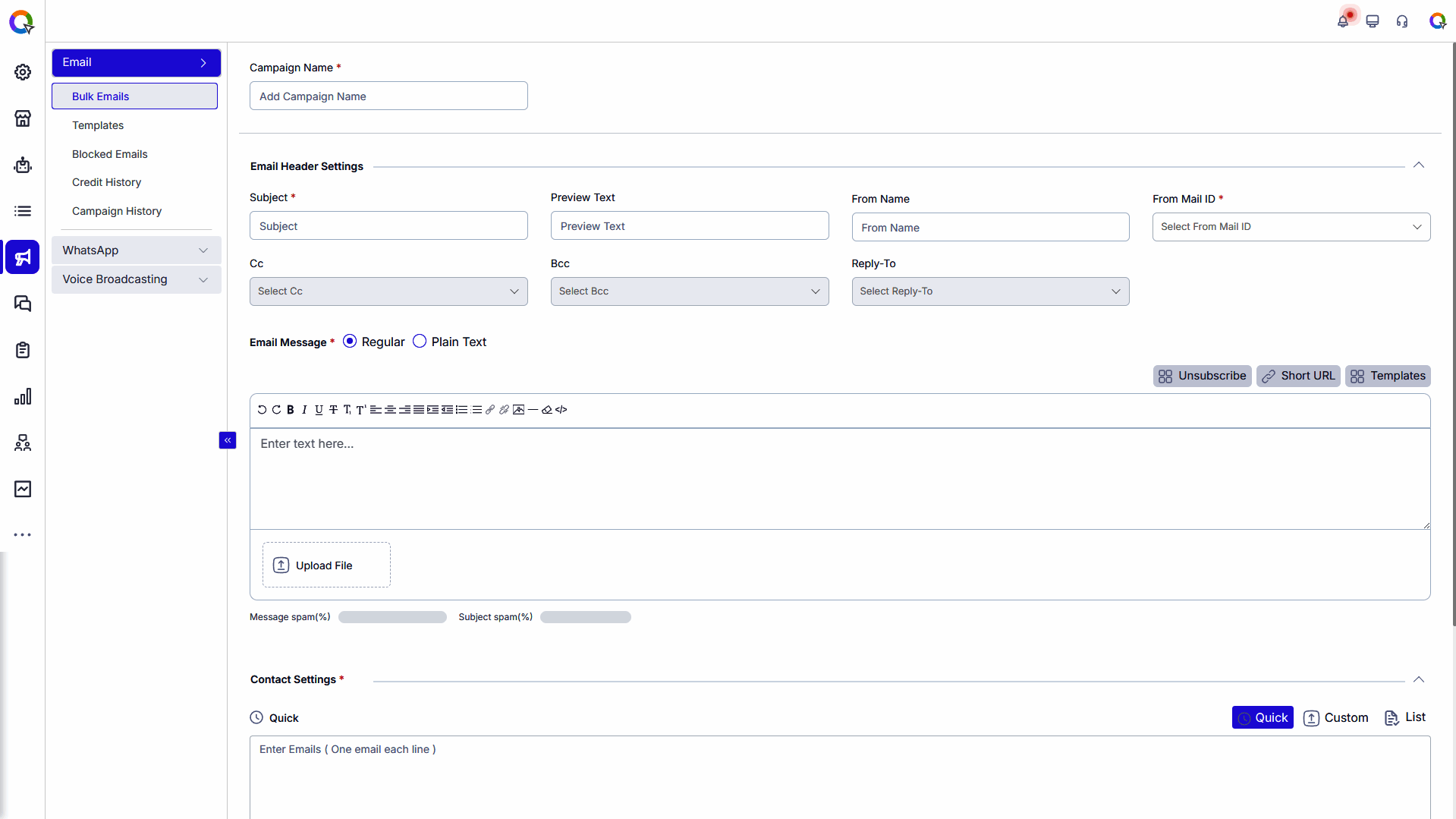
Task: Open Campaign History in the sidebar
Action: point(117,211)
